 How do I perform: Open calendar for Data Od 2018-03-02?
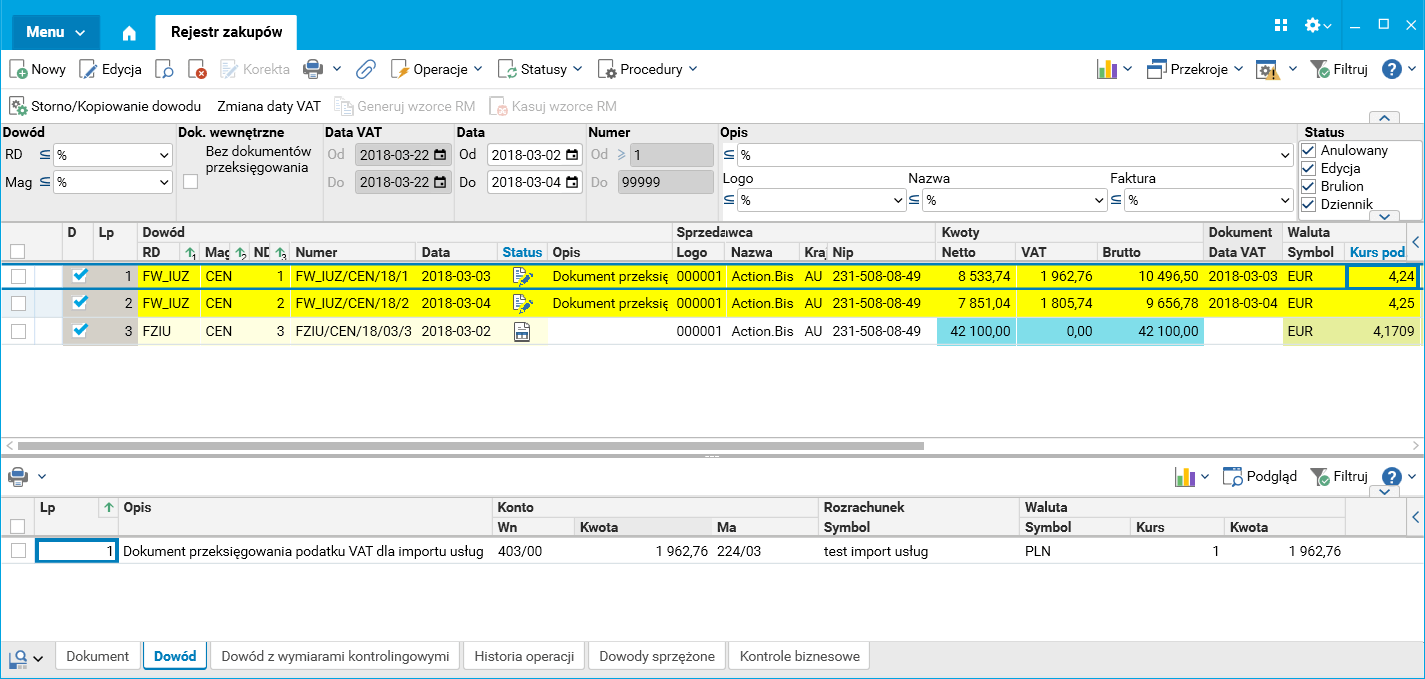(x=571, y=155)
